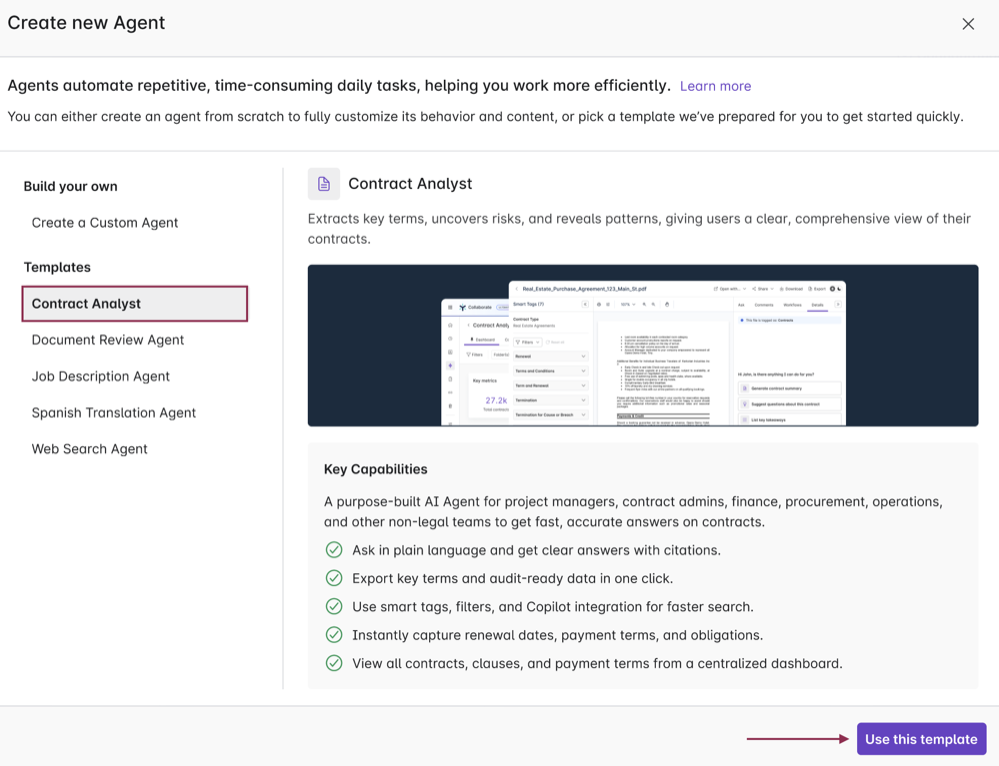Open the zoom percentage dropdown in the preview
This screenshot has height=766, width=999.
[x=630, y=304]
